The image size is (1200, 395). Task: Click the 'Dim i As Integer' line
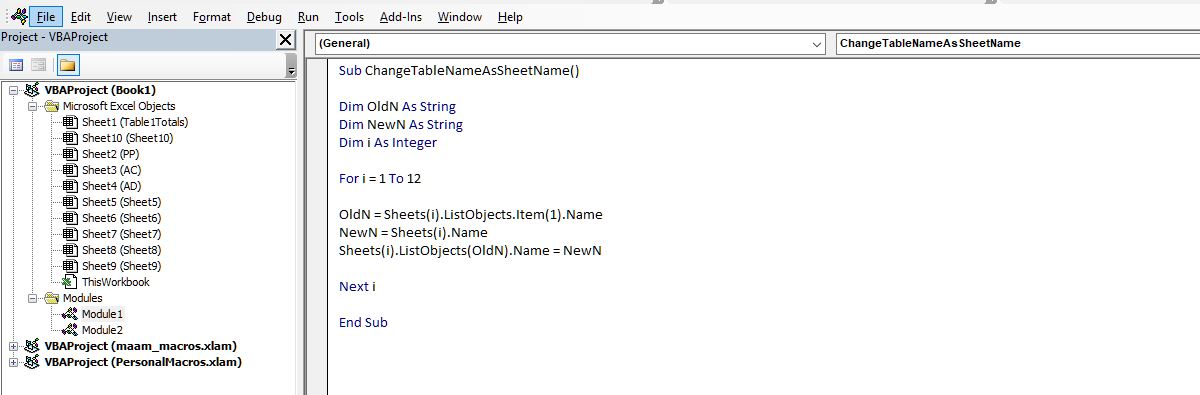pos(388,143)
